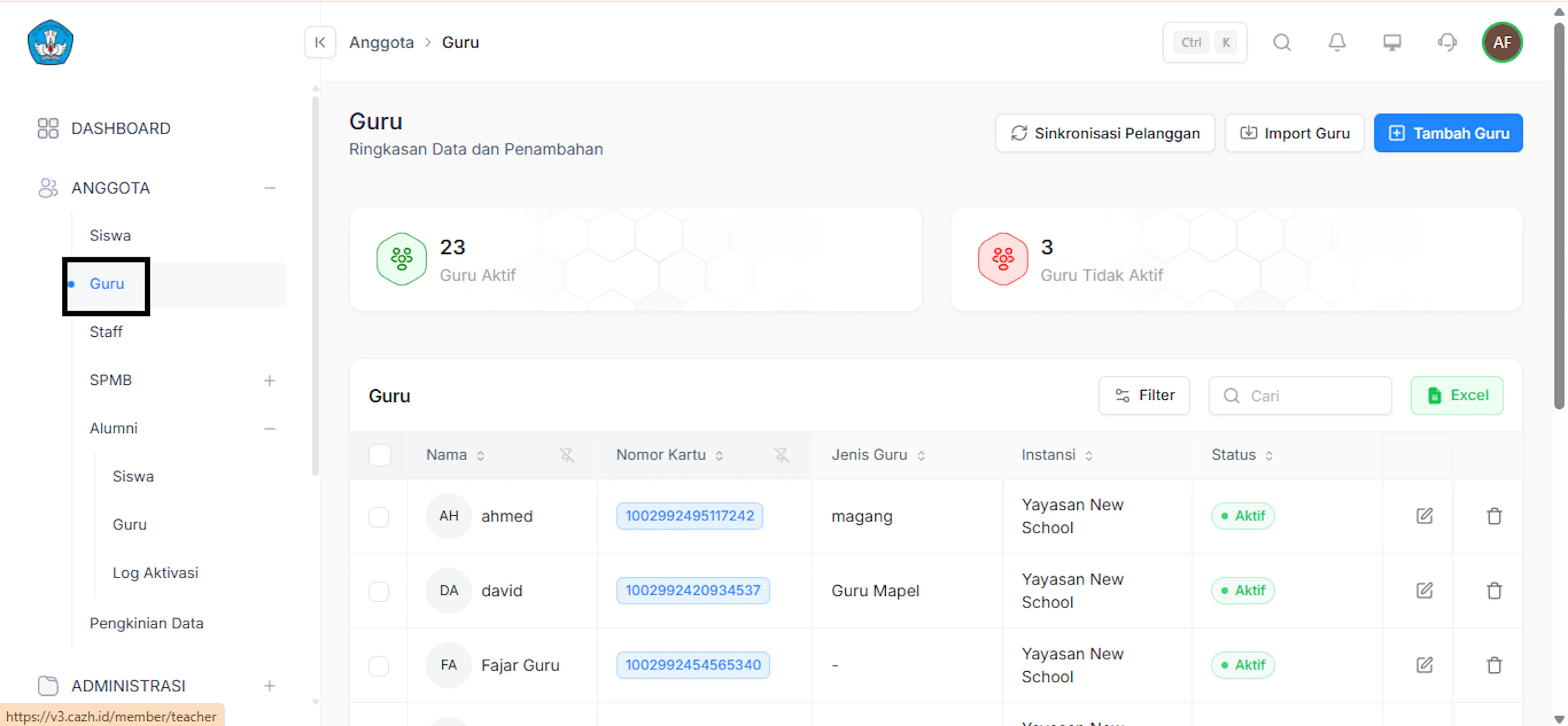Sort table by Nomor Kartu column
Image resolution: width=1568 pixels, height=726 pixels.
click(x=719, y=456)
